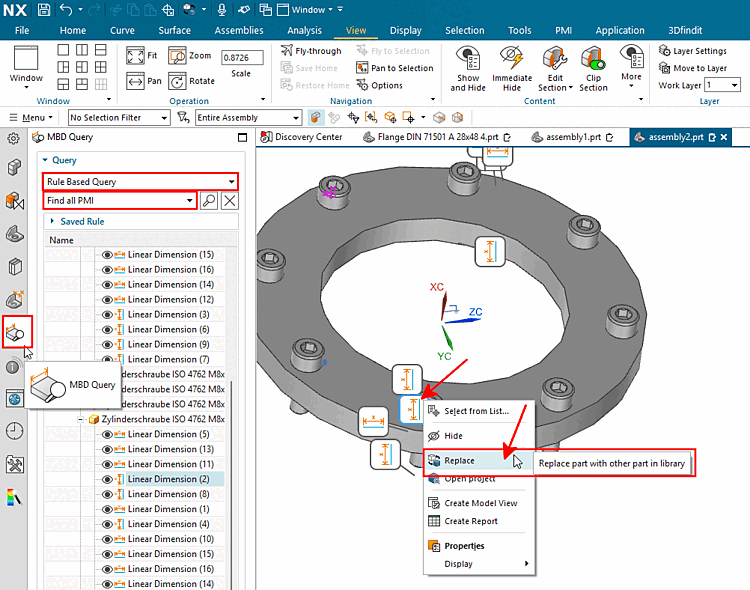Expand the More content options
This screenshot has height=590, width=750.
631,68
